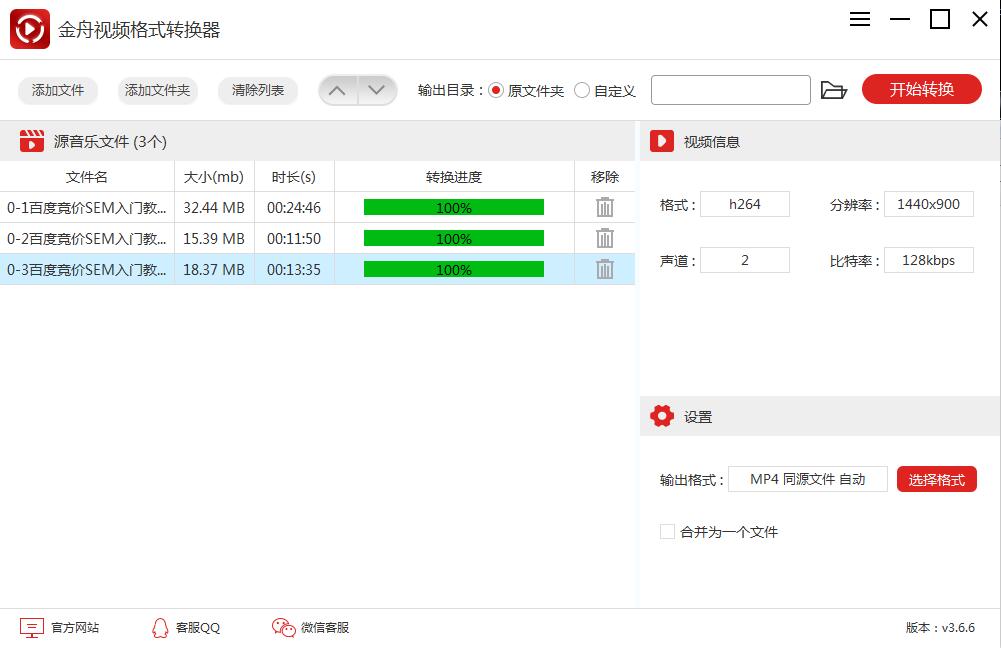The image size is (1001, 648).
Task: Click the custom output path text field
Action: point(730,90)
